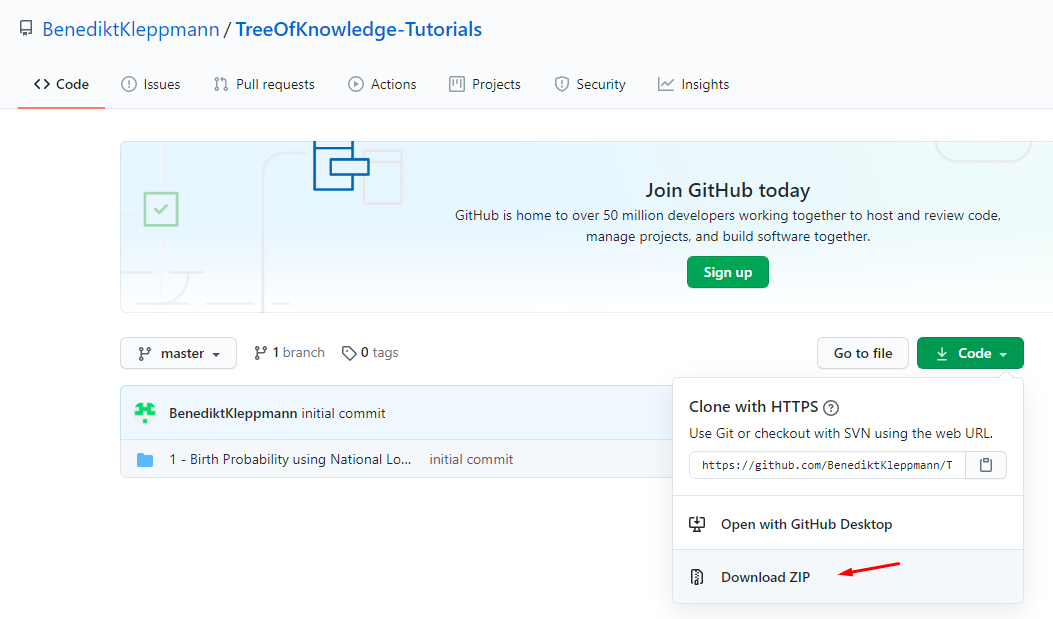Screen dimensions: 1053x619
Task: Click the folder icon for Birth Probability directory
Action: point(145,460)
